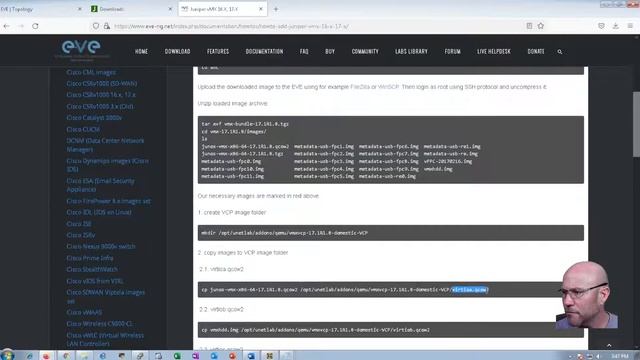
Task: Open the DOCUMENTATION menu item
Action: [264, 51]
